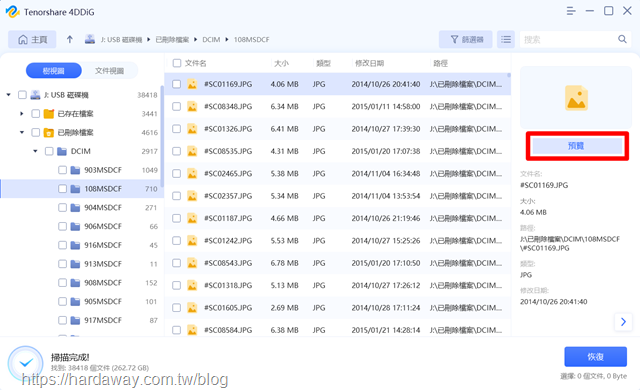The height and width of the screenshot is (390, 640).
Task: Navigate up one folder level arrow
Action: point(70,40)
